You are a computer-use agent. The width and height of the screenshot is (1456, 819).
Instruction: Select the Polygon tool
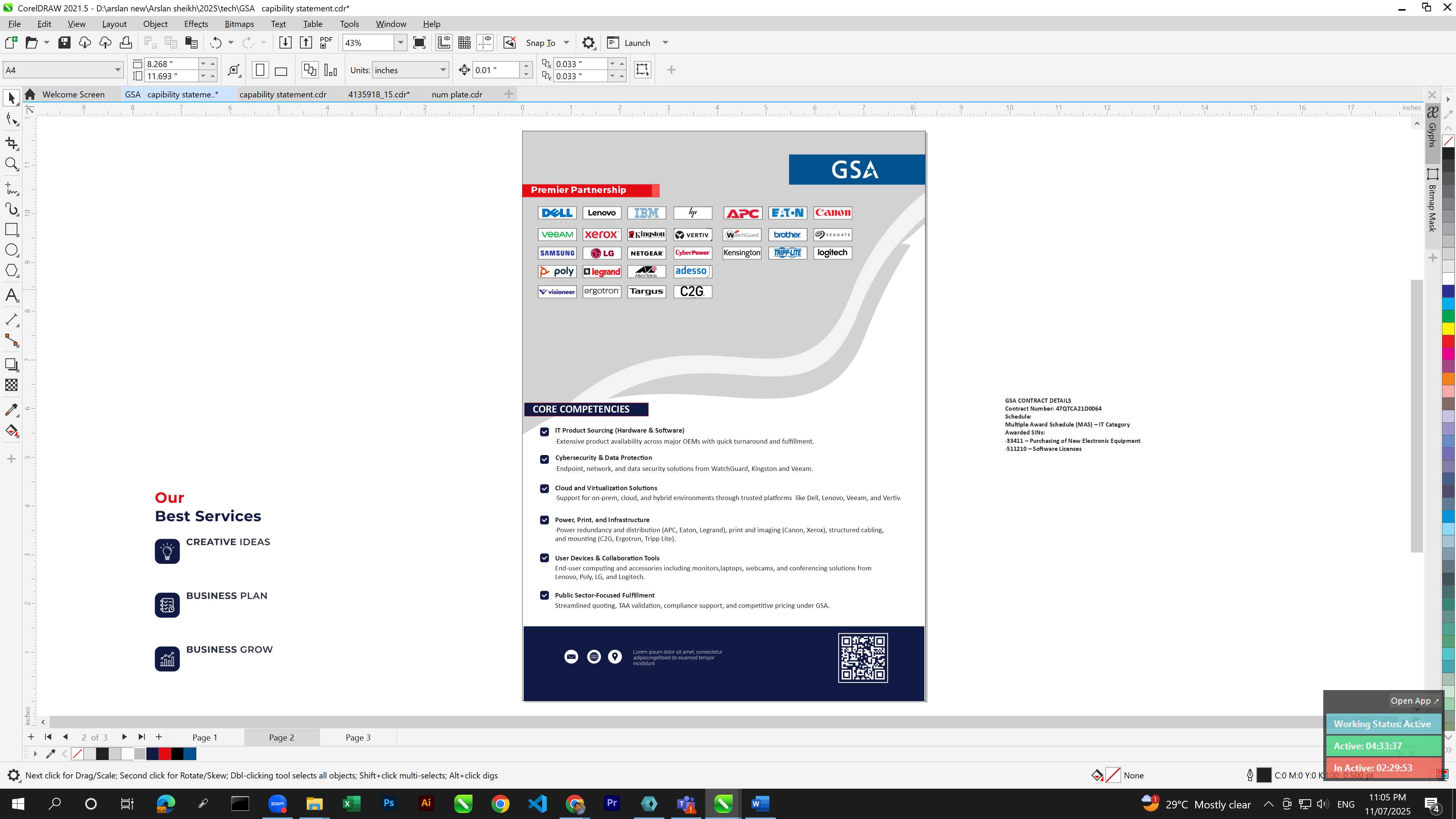pyautogui.click(x=11, y=271)
